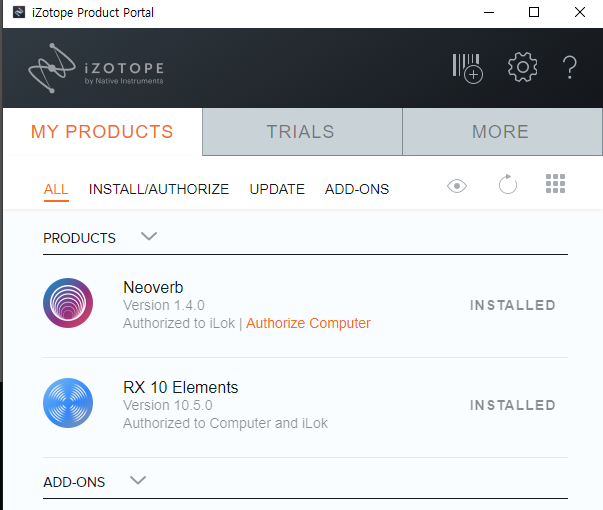Expand the ADD-ONS section chevron
The width and height of the screenshot is (603, 510).
pos(138,481)
